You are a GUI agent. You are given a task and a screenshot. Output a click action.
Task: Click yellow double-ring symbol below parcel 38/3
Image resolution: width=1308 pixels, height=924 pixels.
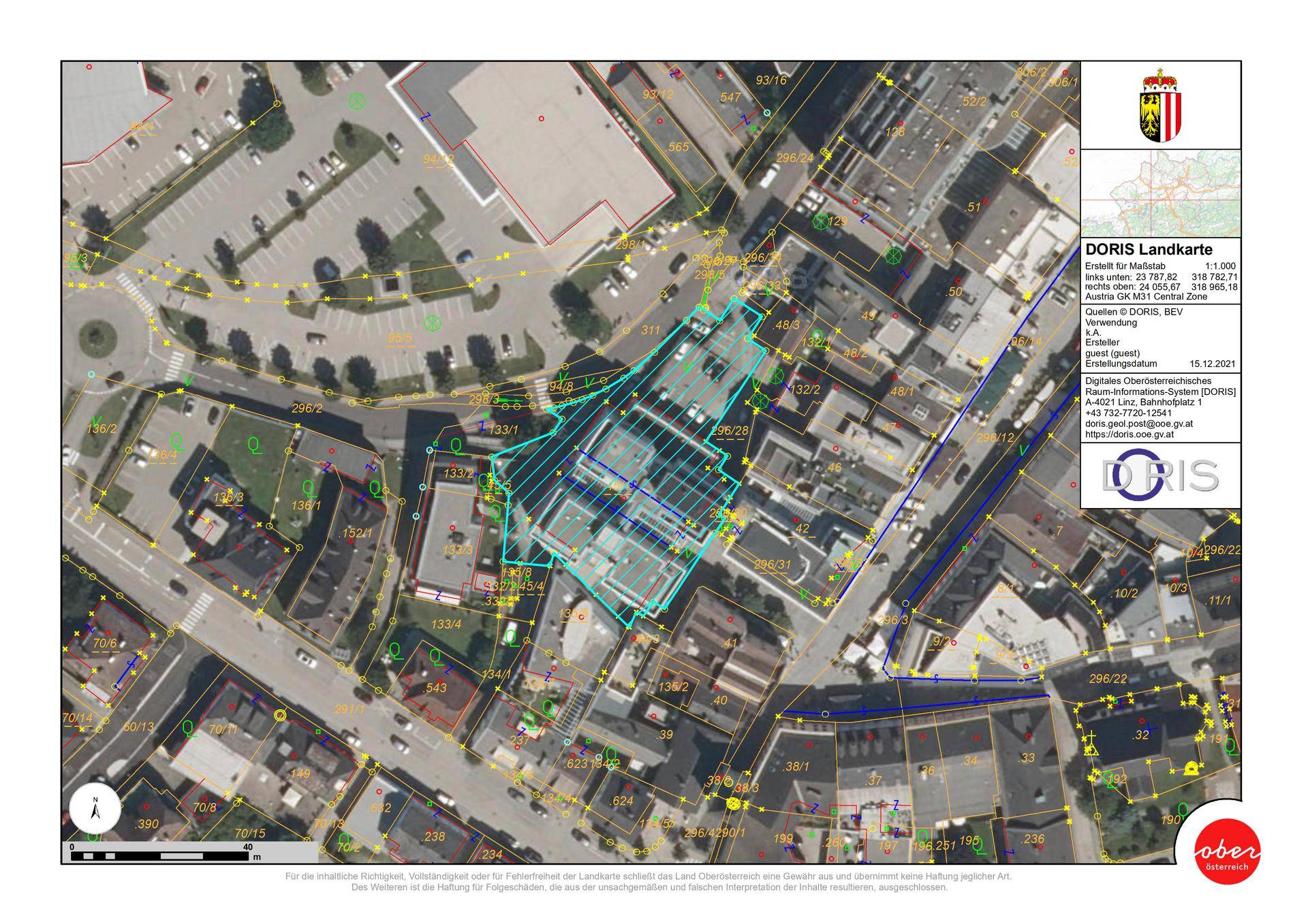coord(733,804)
